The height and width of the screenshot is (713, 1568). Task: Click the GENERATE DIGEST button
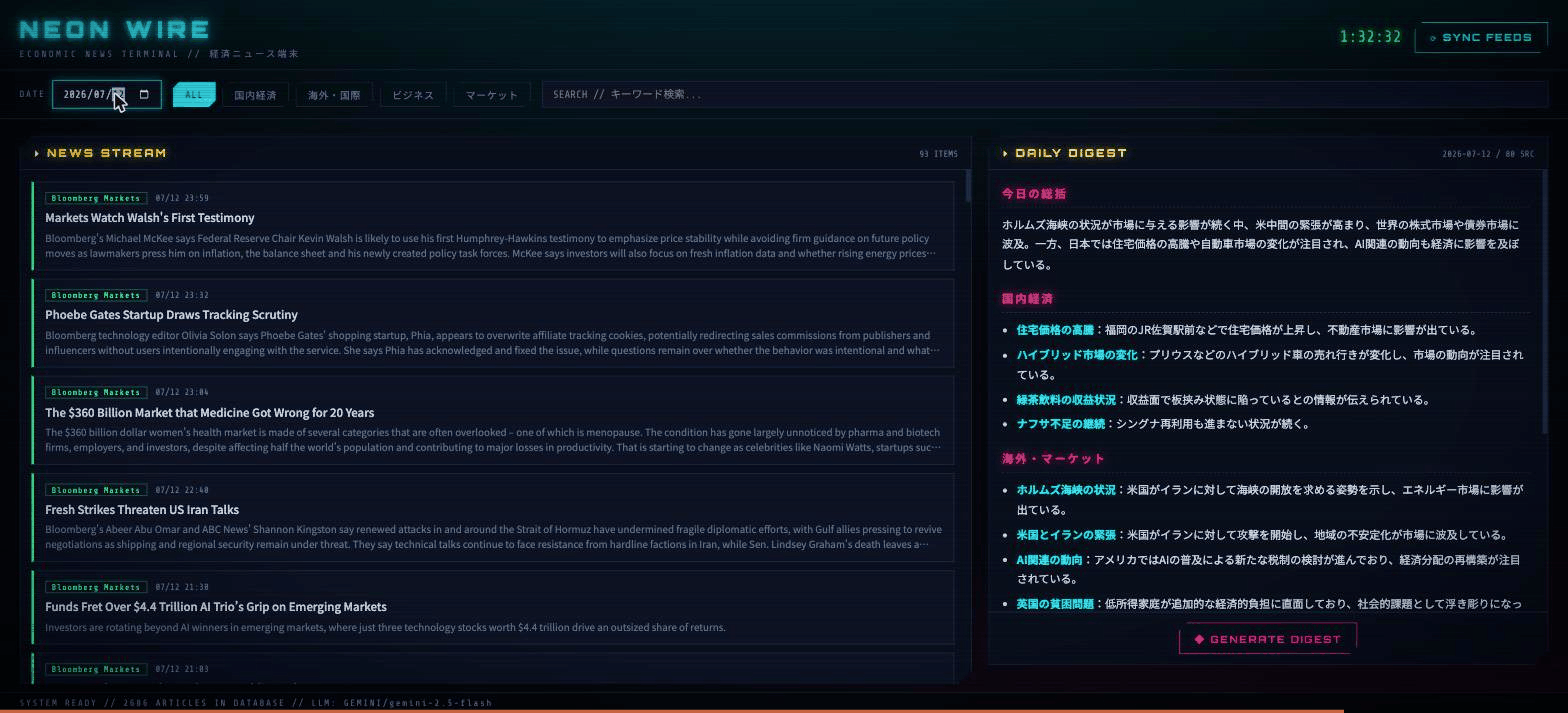pos(1268,639)
